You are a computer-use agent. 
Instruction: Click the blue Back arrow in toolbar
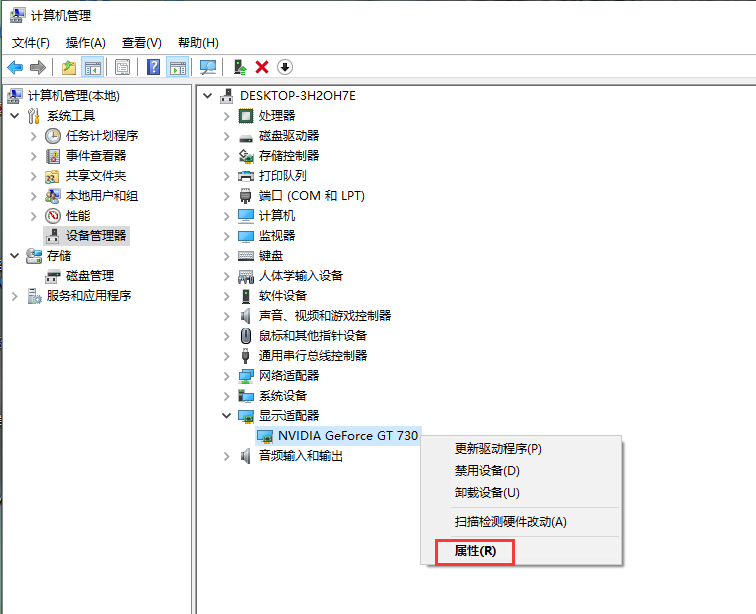(x=15, y=67)
